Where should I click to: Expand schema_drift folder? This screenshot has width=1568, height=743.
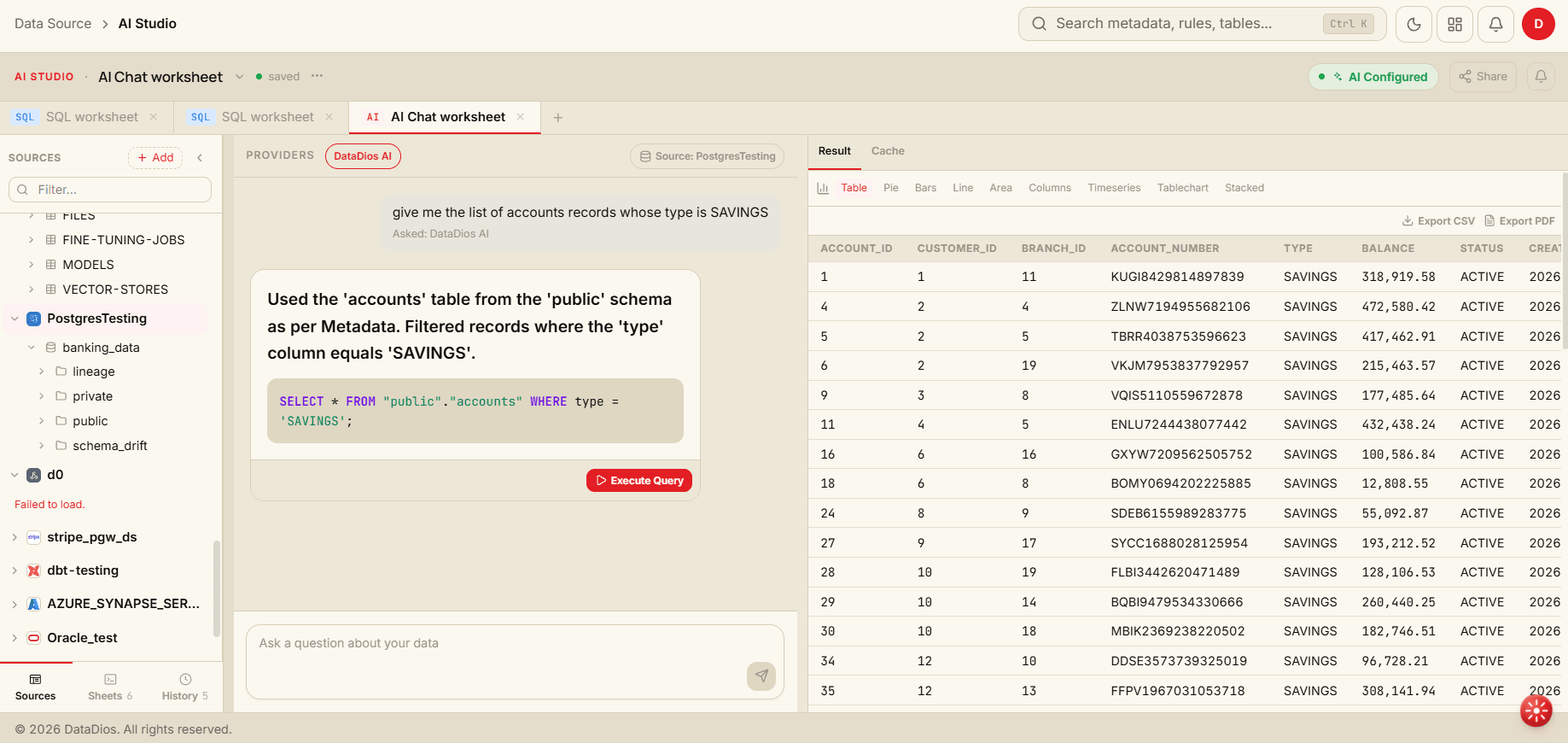point(42,446)
